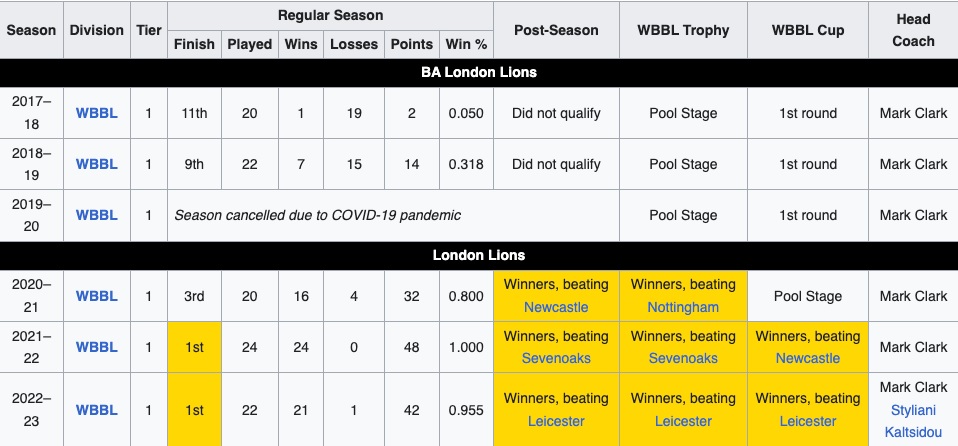Open Leicester link in 2022–23 Post-Season cell

pos(556,422)
